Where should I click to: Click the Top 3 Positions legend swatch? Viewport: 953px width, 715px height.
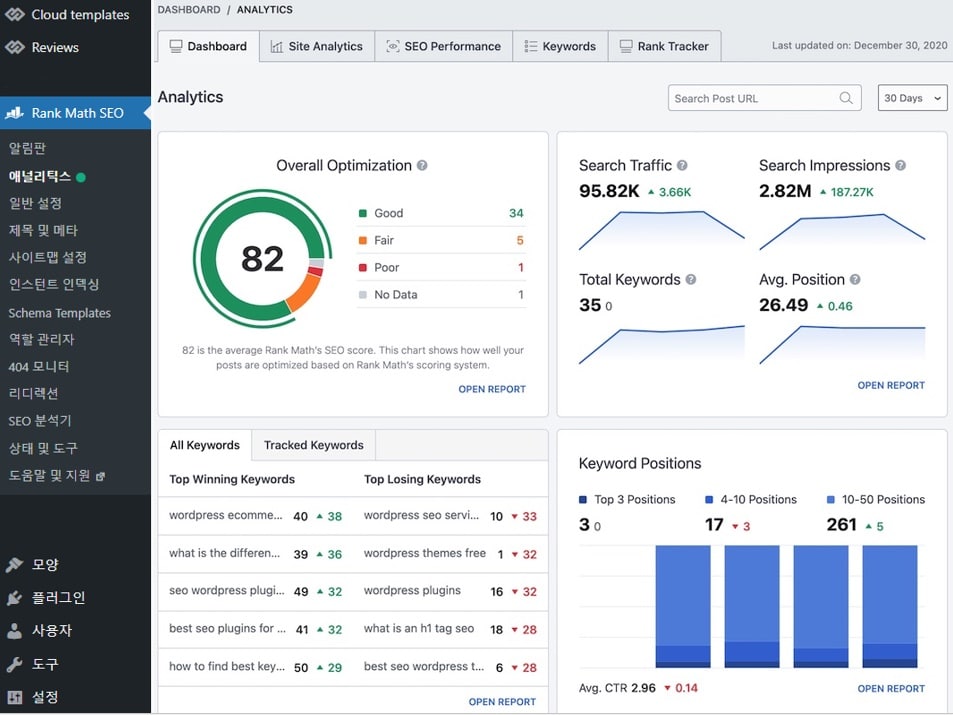coord(583,500)
